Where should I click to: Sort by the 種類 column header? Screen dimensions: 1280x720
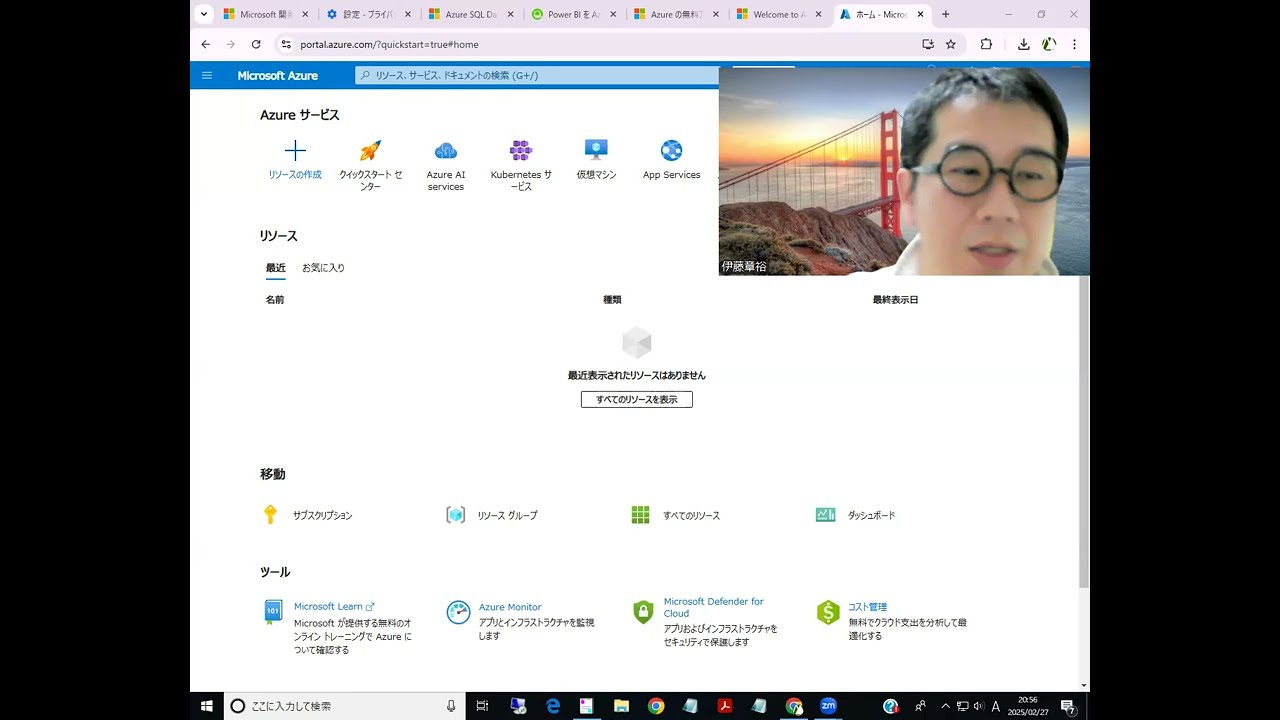click(x=612, y=300)
